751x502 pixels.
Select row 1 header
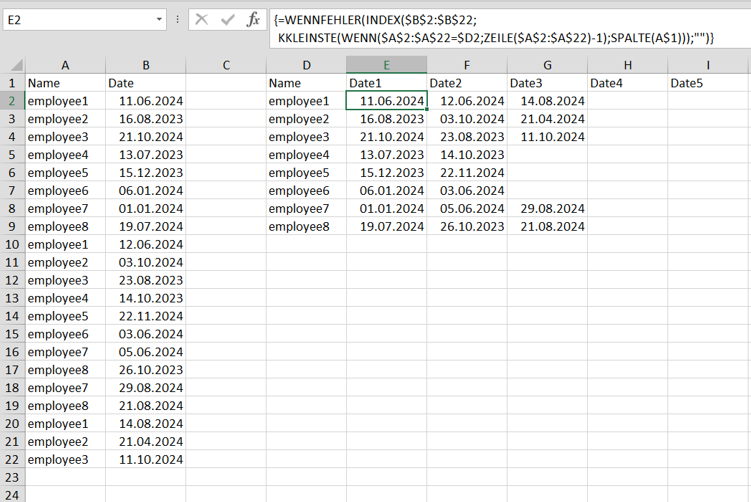(x=12, y=83)
